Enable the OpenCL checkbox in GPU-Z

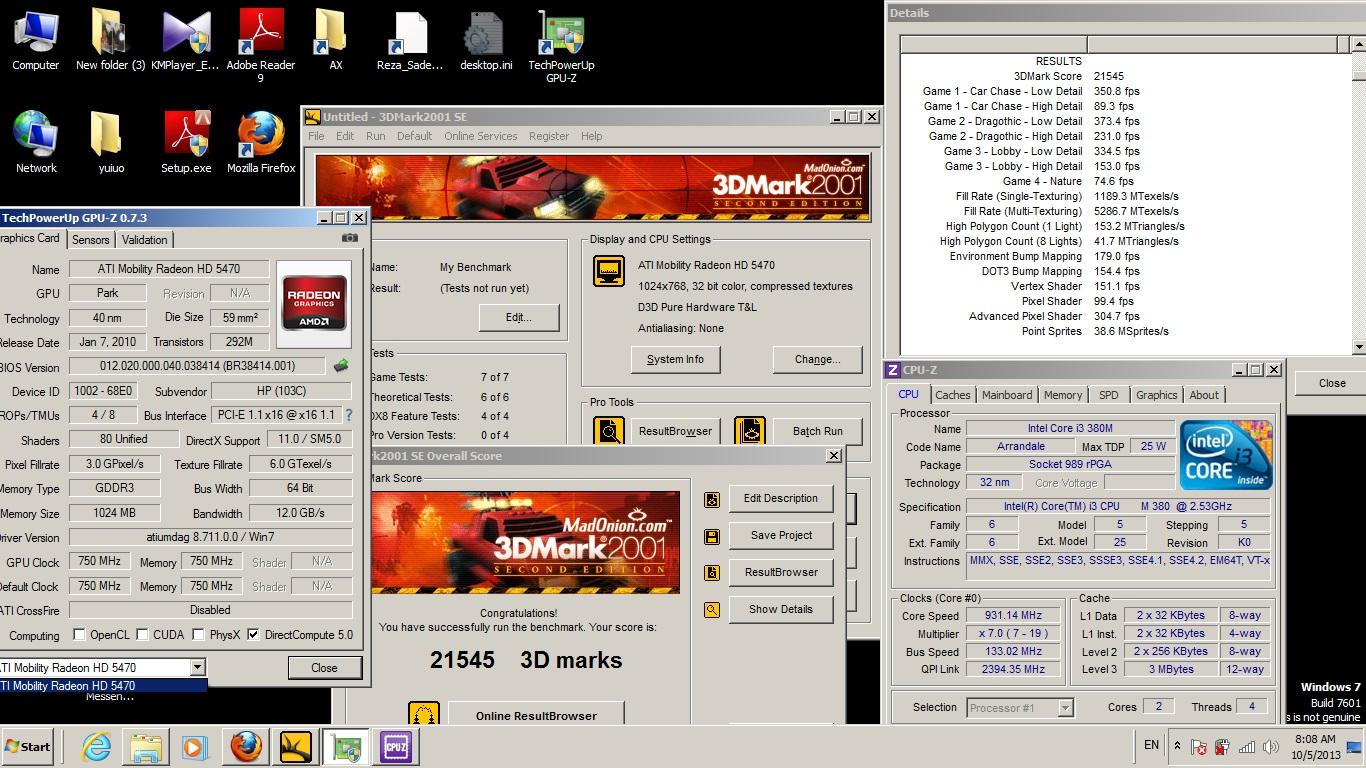tap(79, 635)
